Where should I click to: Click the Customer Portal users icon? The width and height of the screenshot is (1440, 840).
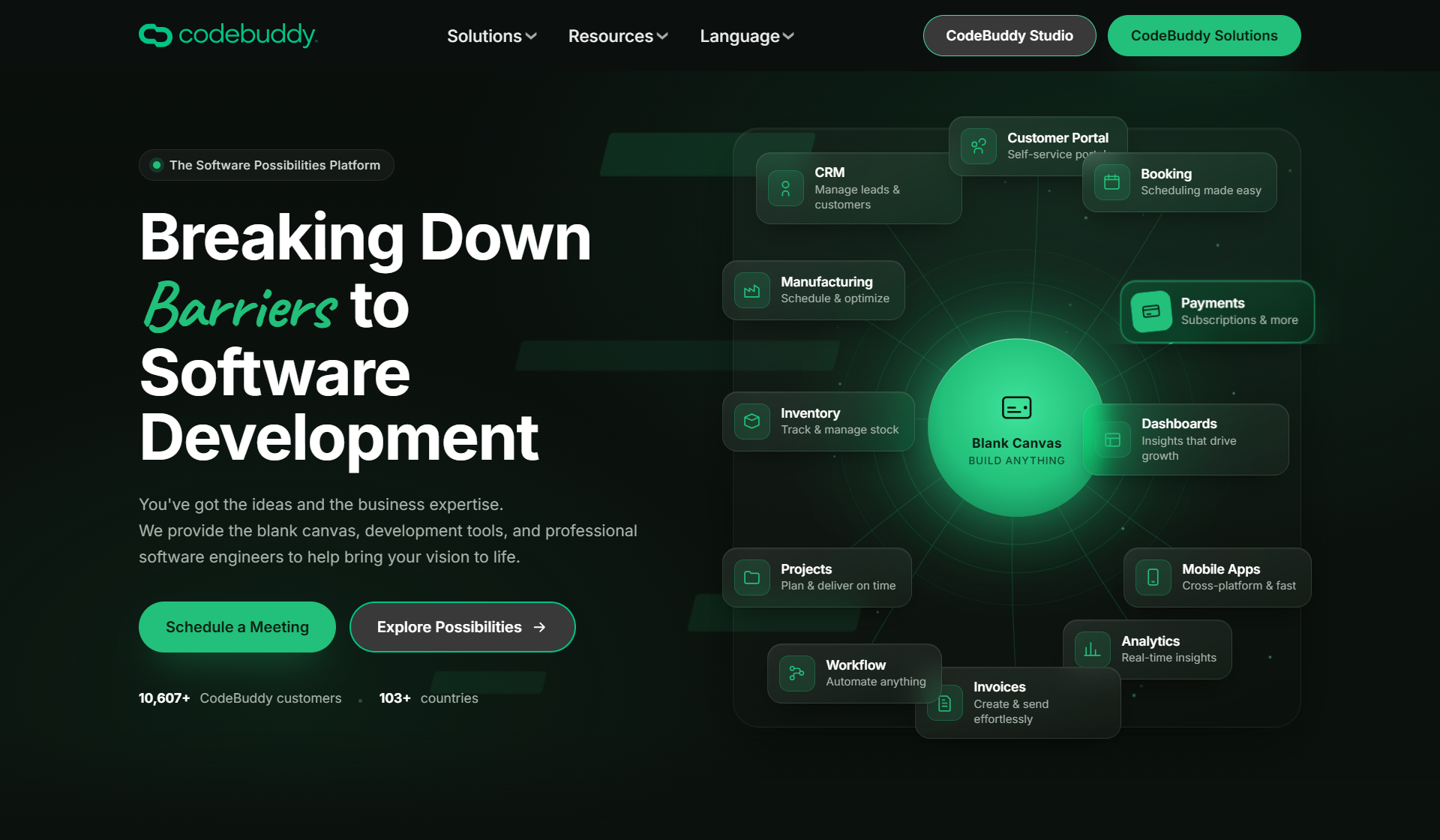tap(979, 145)
